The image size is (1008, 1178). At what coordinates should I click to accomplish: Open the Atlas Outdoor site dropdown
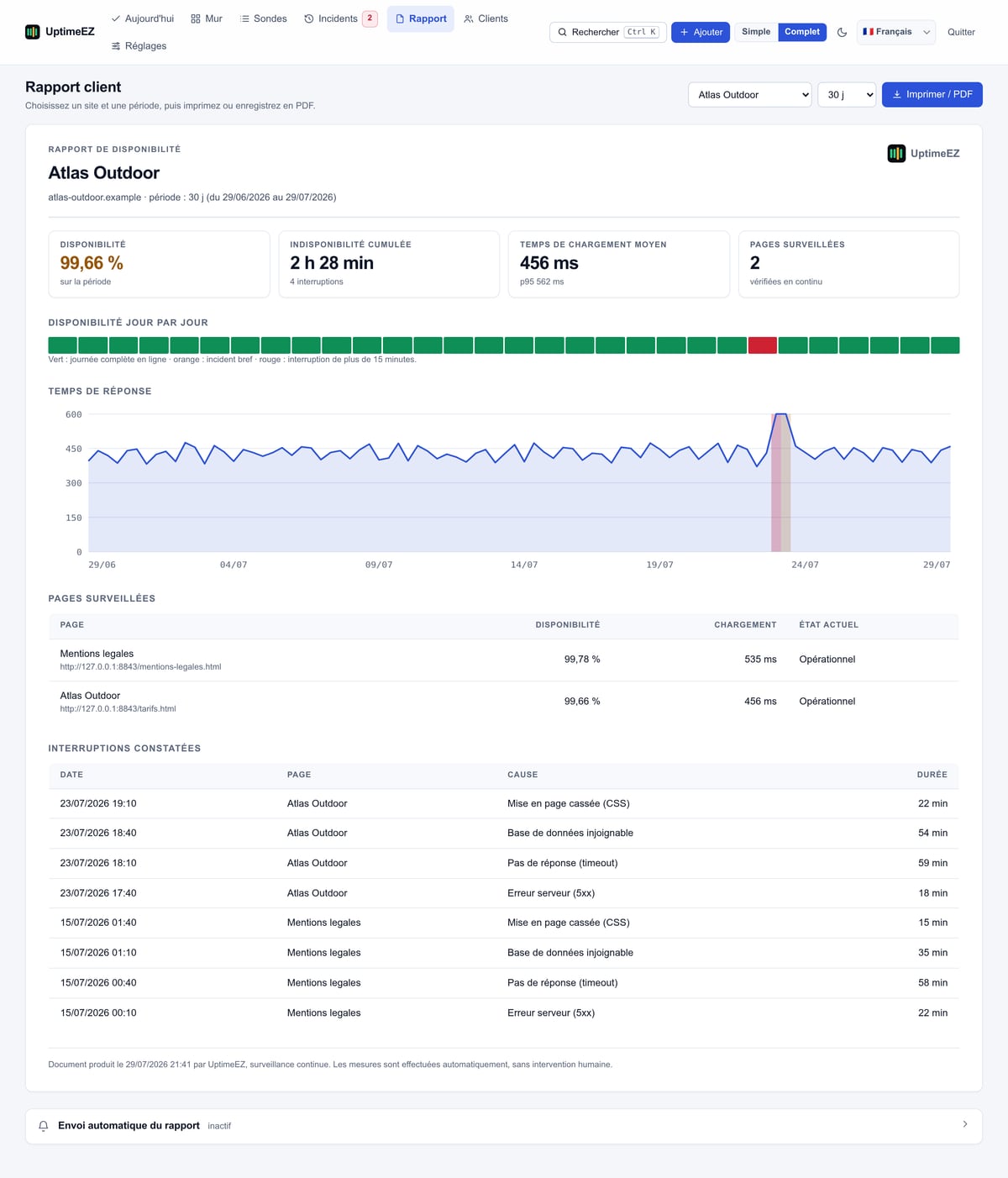[750, 95]
